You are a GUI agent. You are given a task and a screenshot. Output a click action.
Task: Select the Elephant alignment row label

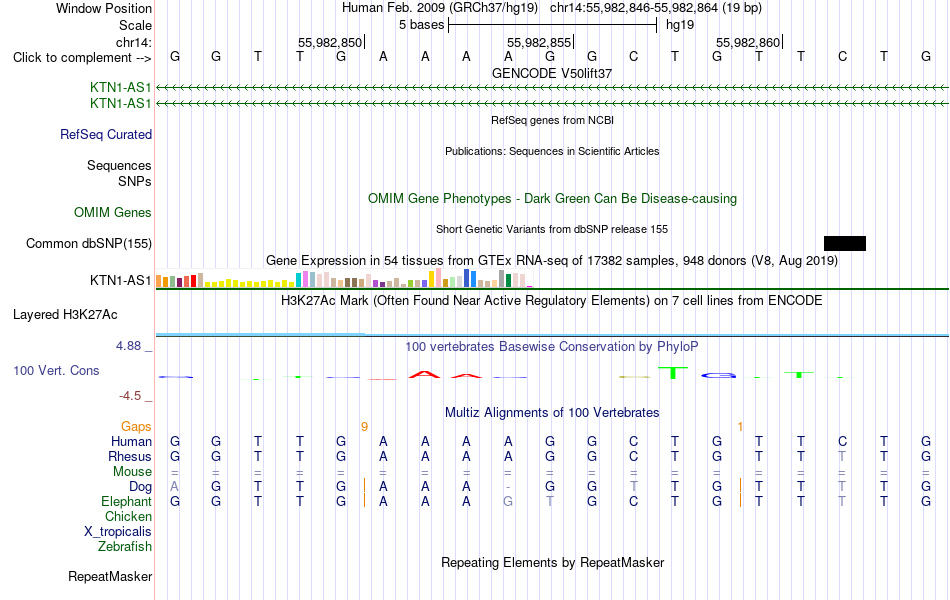click(127, 502)
